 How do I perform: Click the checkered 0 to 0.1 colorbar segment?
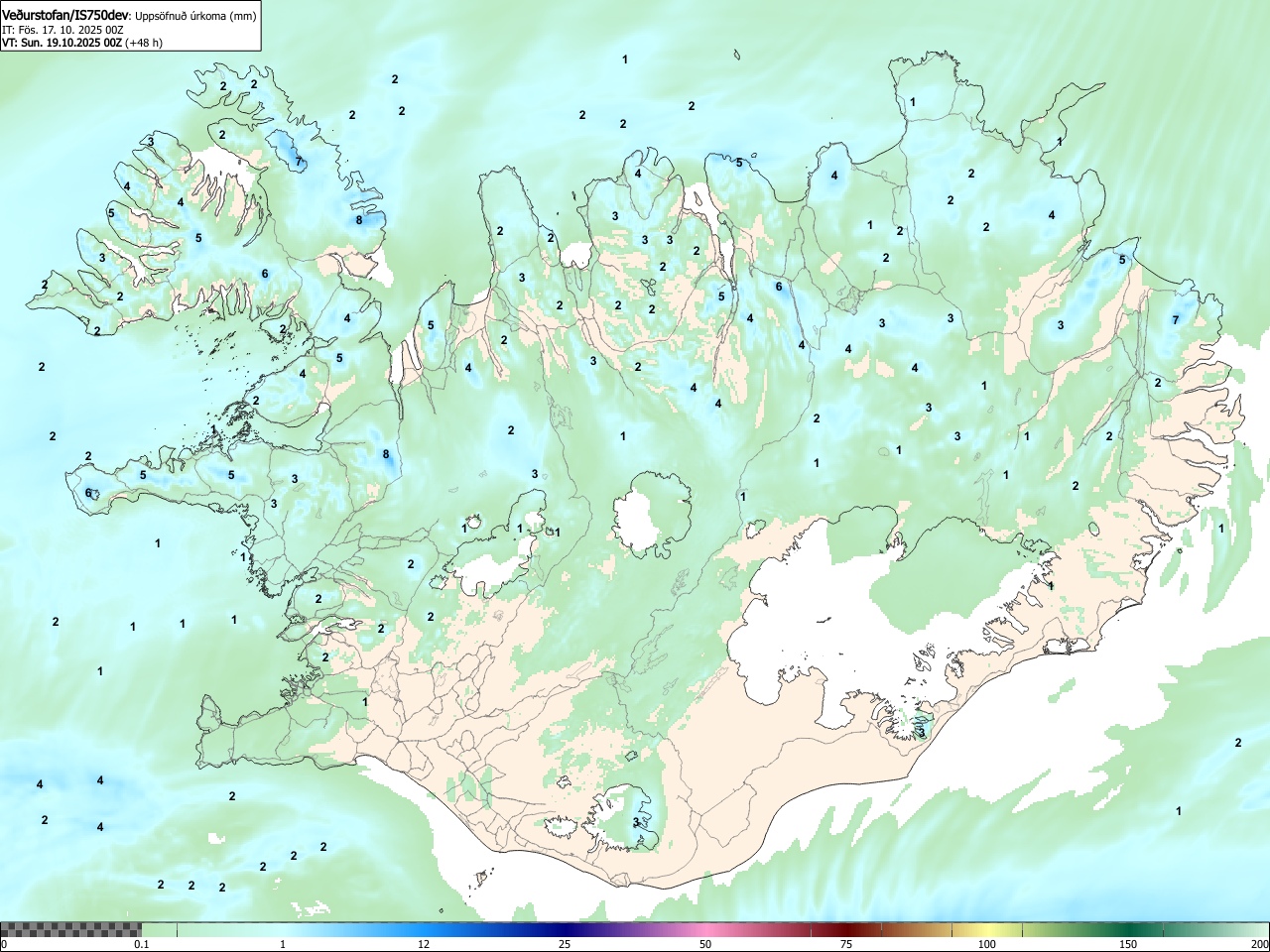coord(70,929)
